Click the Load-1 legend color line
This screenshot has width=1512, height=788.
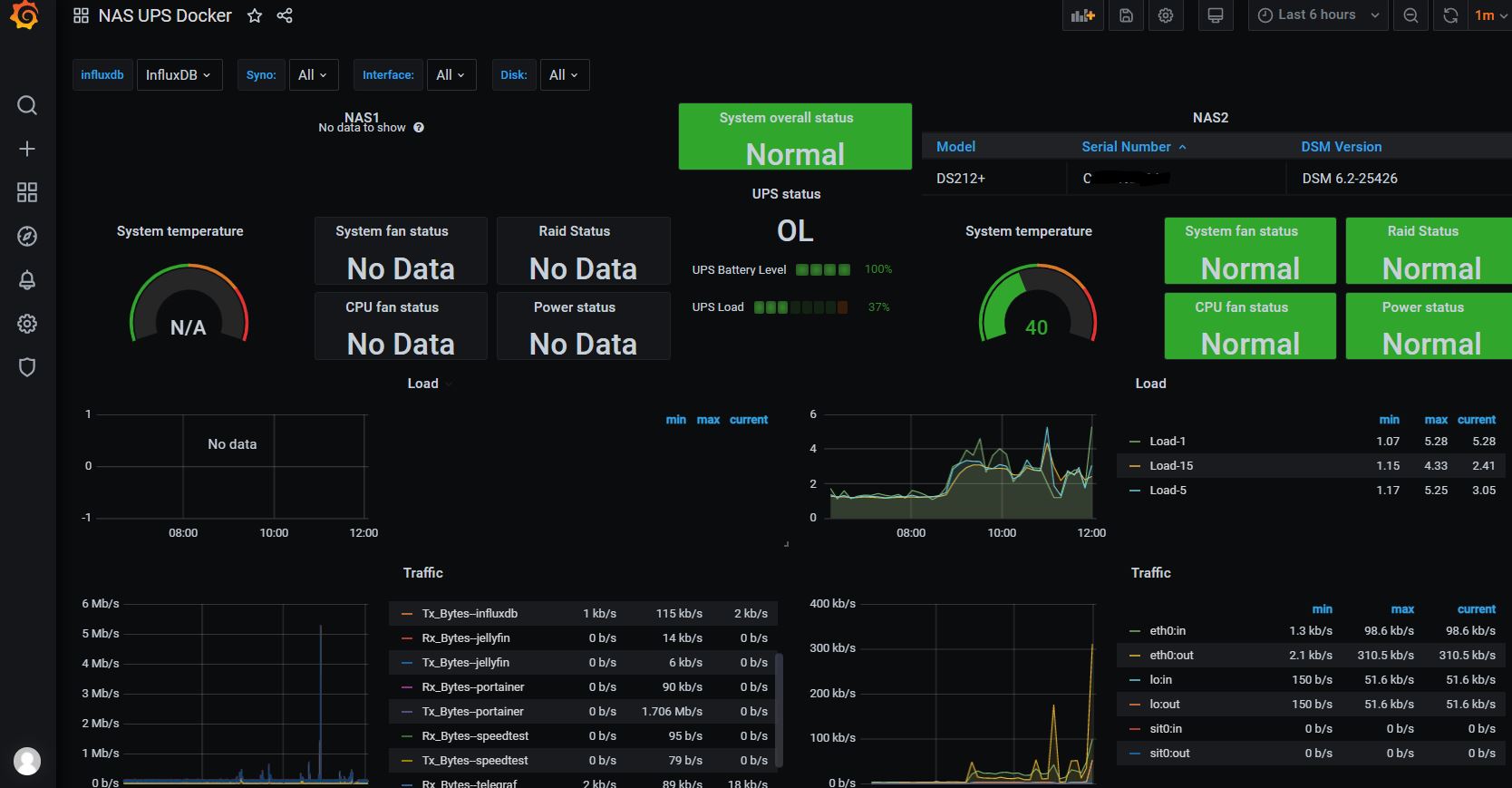(1135, 442)
